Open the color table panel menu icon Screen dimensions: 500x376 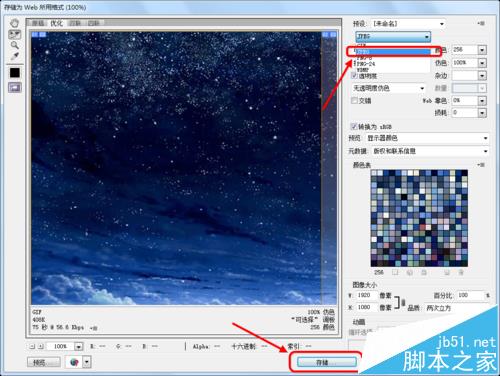coord(481,165)
